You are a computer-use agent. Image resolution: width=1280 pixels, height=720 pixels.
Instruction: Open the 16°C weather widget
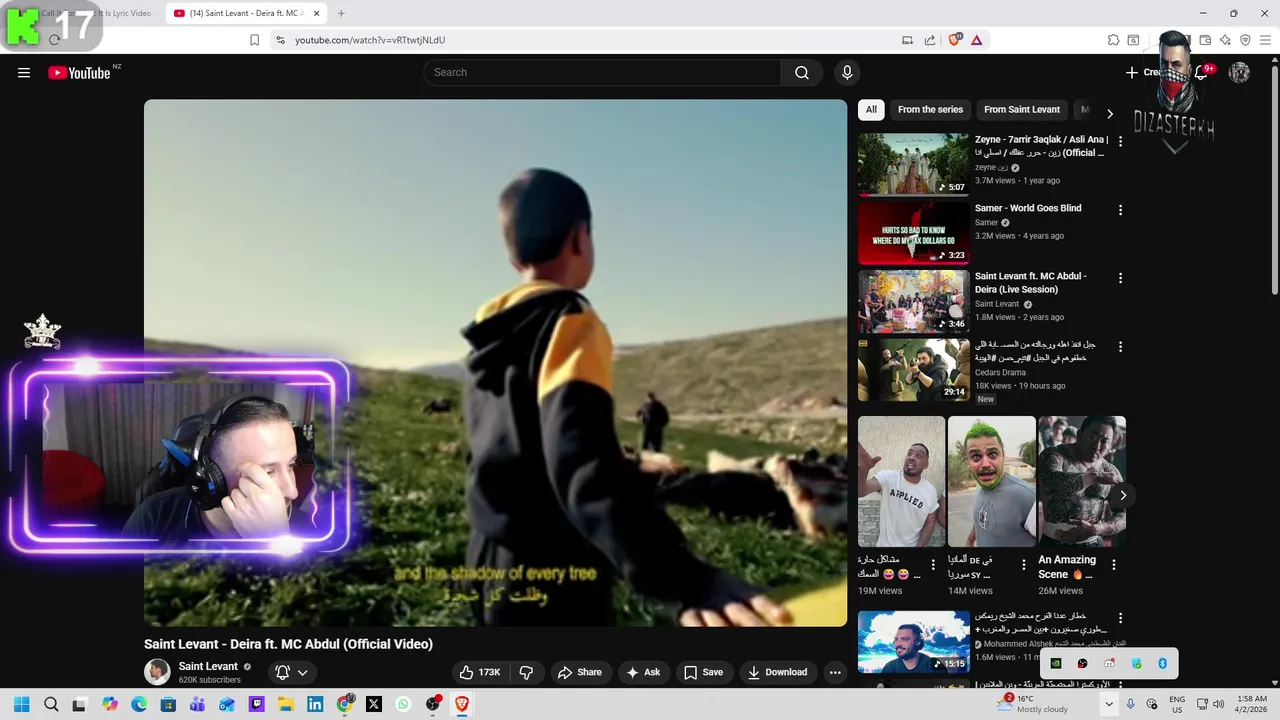tap(1033, 704)
